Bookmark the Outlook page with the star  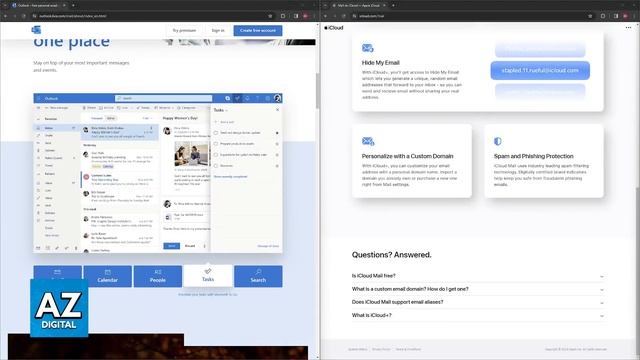tap(270, 16)
